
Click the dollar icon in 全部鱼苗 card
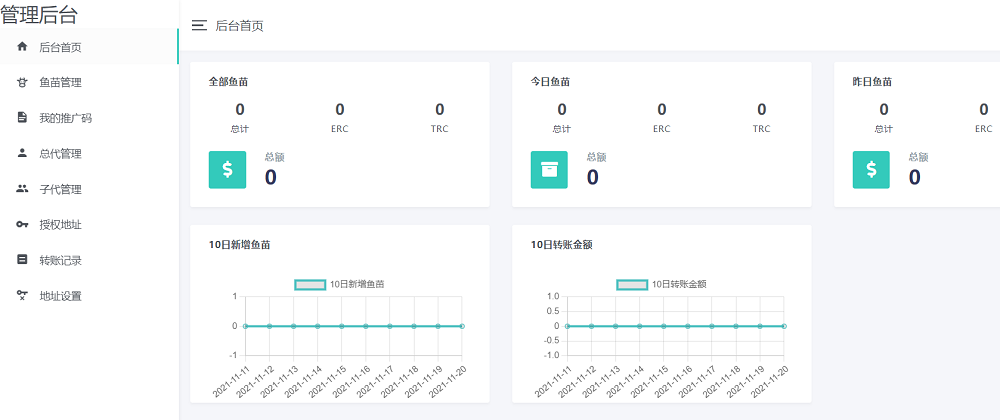tap(227, 170)
